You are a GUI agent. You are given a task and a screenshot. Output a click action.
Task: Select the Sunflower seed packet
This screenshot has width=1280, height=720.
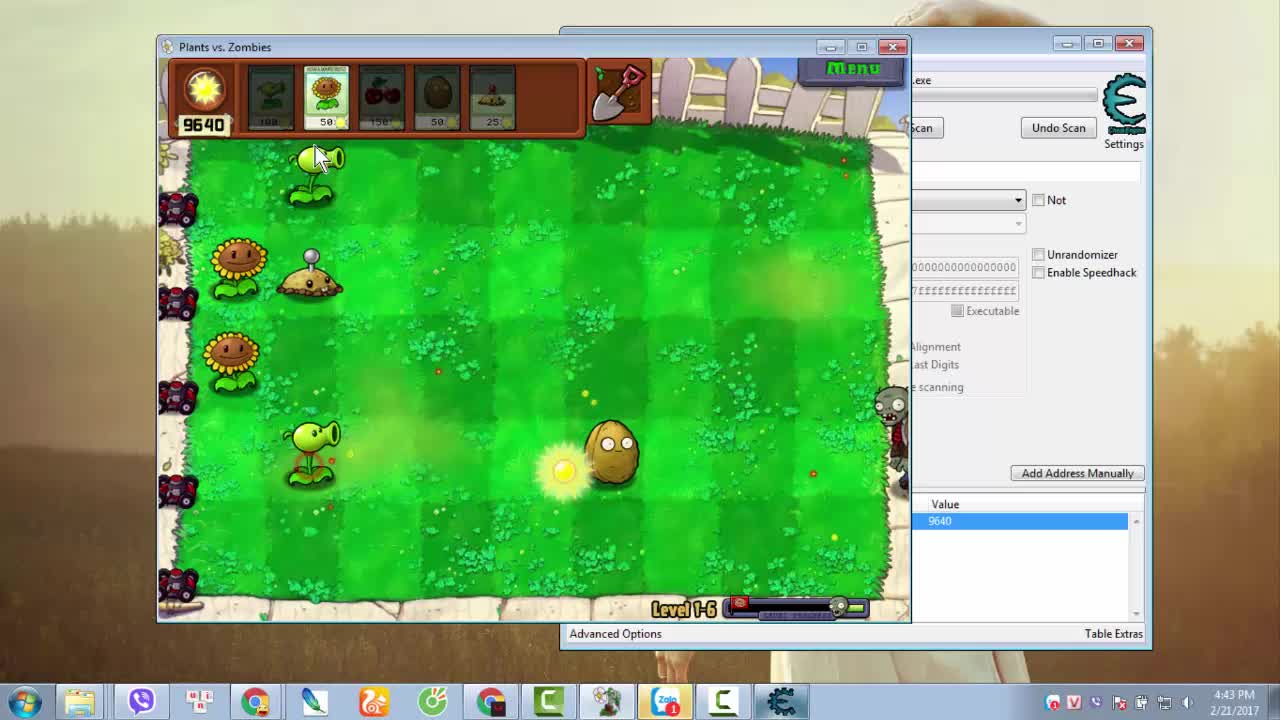[327, 98]
